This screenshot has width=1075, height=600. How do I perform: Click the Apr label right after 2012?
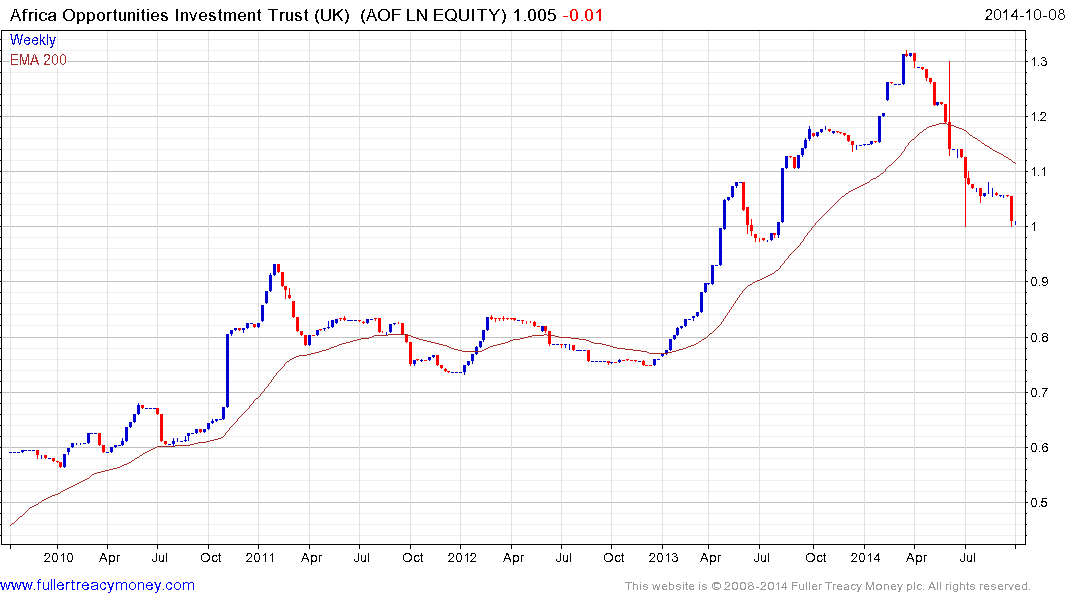pyautogui.click(x=514, y=558)
